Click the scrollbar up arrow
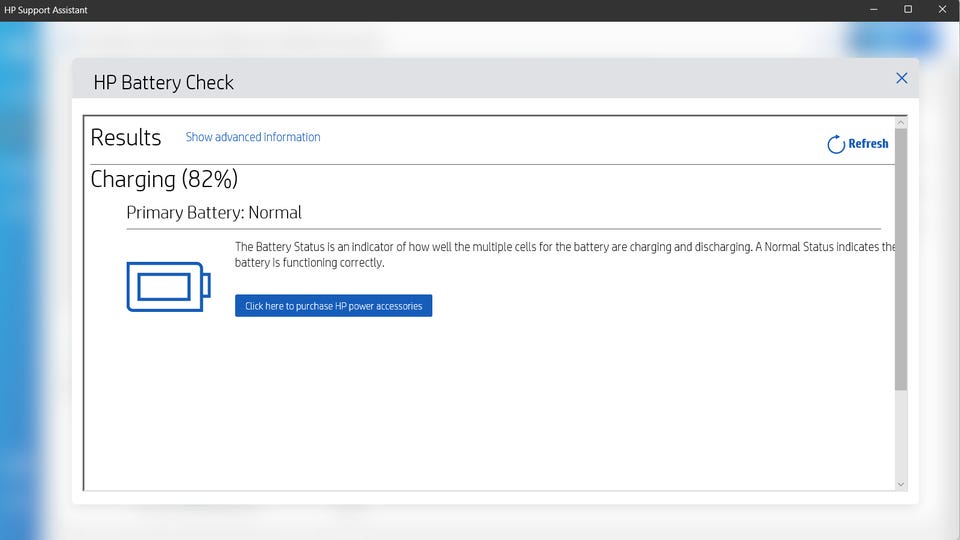Viewport: 960px width, 540px height. [x=901, y=122]
